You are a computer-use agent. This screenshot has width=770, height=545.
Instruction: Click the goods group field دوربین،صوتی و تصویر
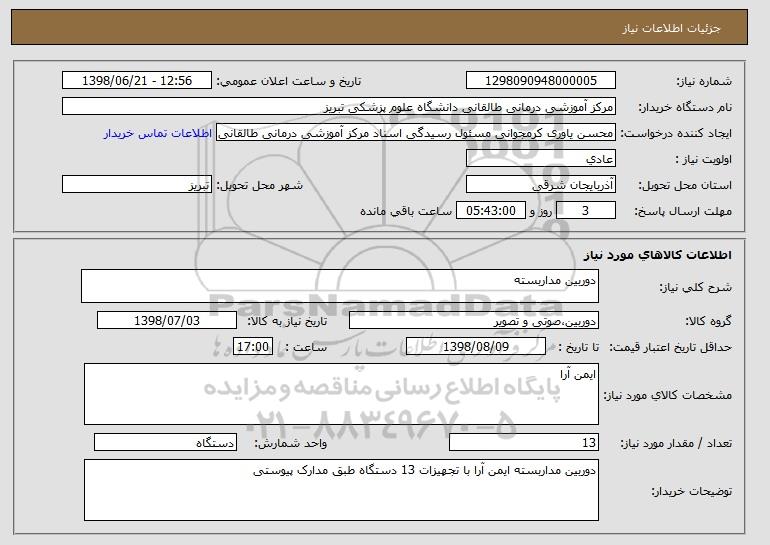474,321
